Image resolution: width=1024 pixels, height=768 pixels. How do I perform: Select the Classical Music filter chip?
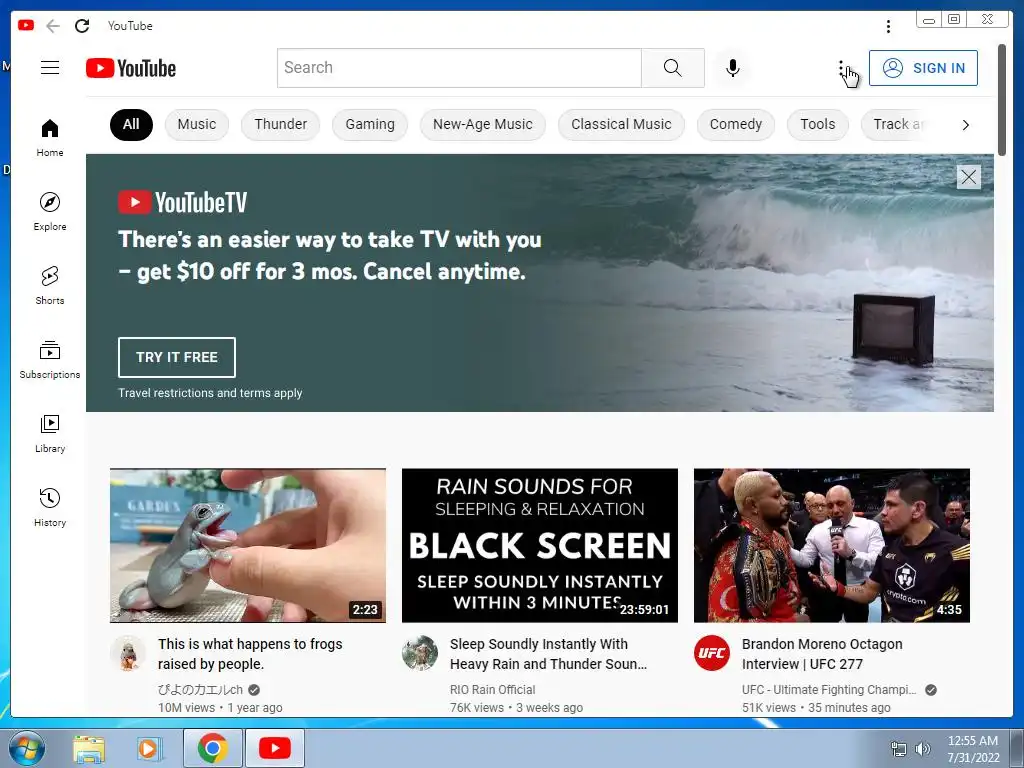click(x=621, y=125)
